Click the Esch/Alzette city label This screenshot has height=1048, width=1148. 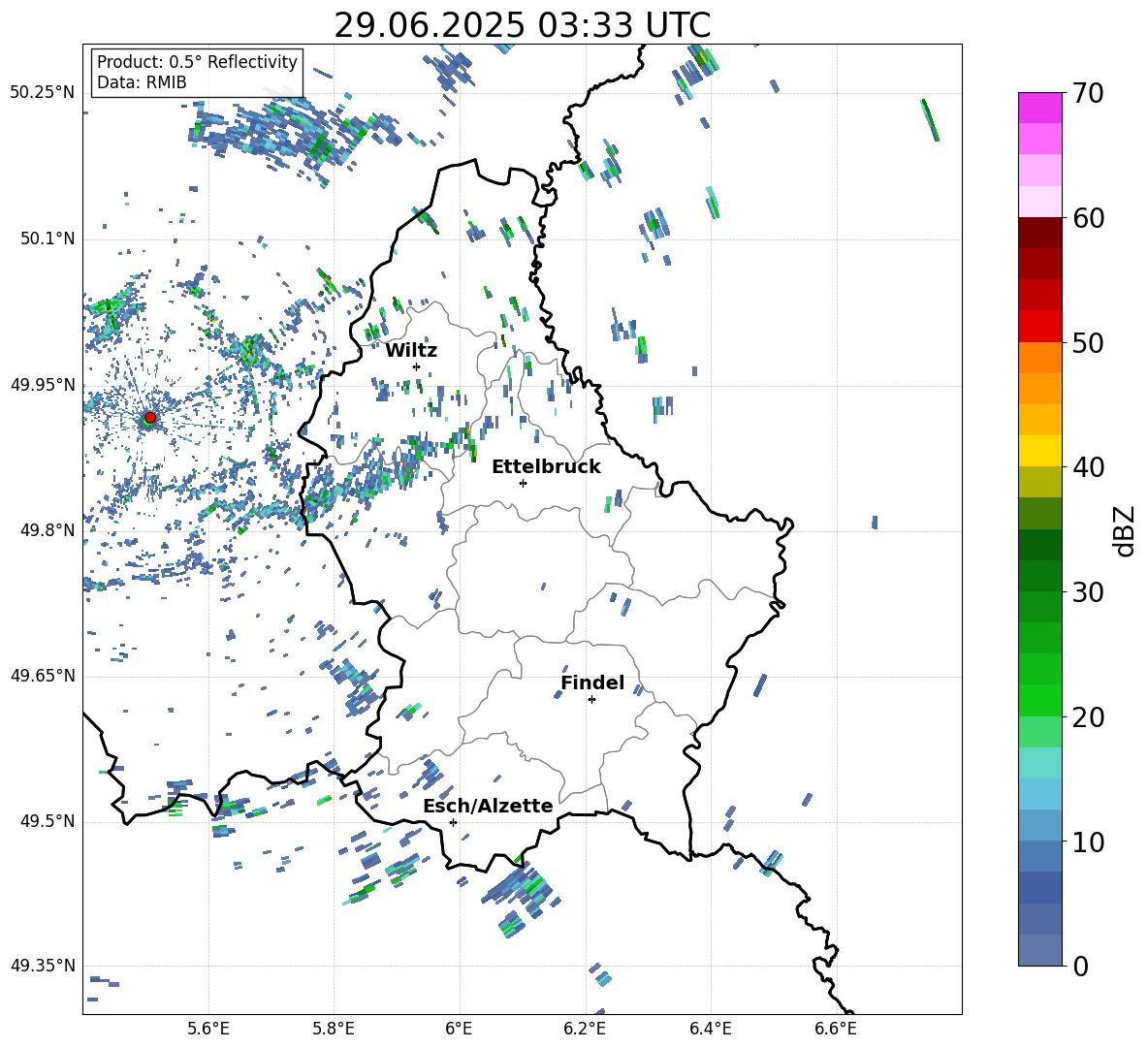488,806
